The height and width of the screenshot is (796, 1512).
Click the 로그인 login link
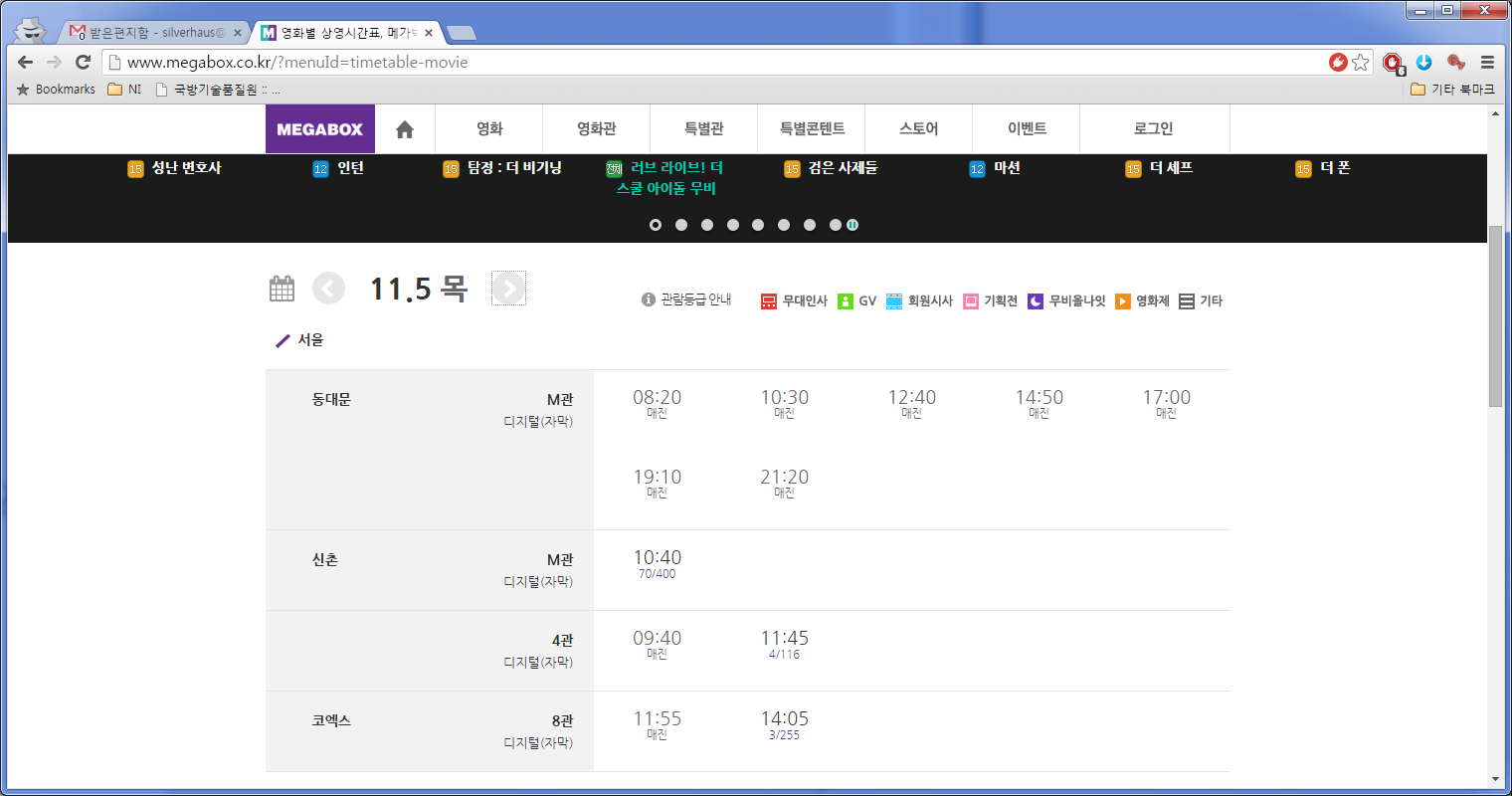point(1153,129)
